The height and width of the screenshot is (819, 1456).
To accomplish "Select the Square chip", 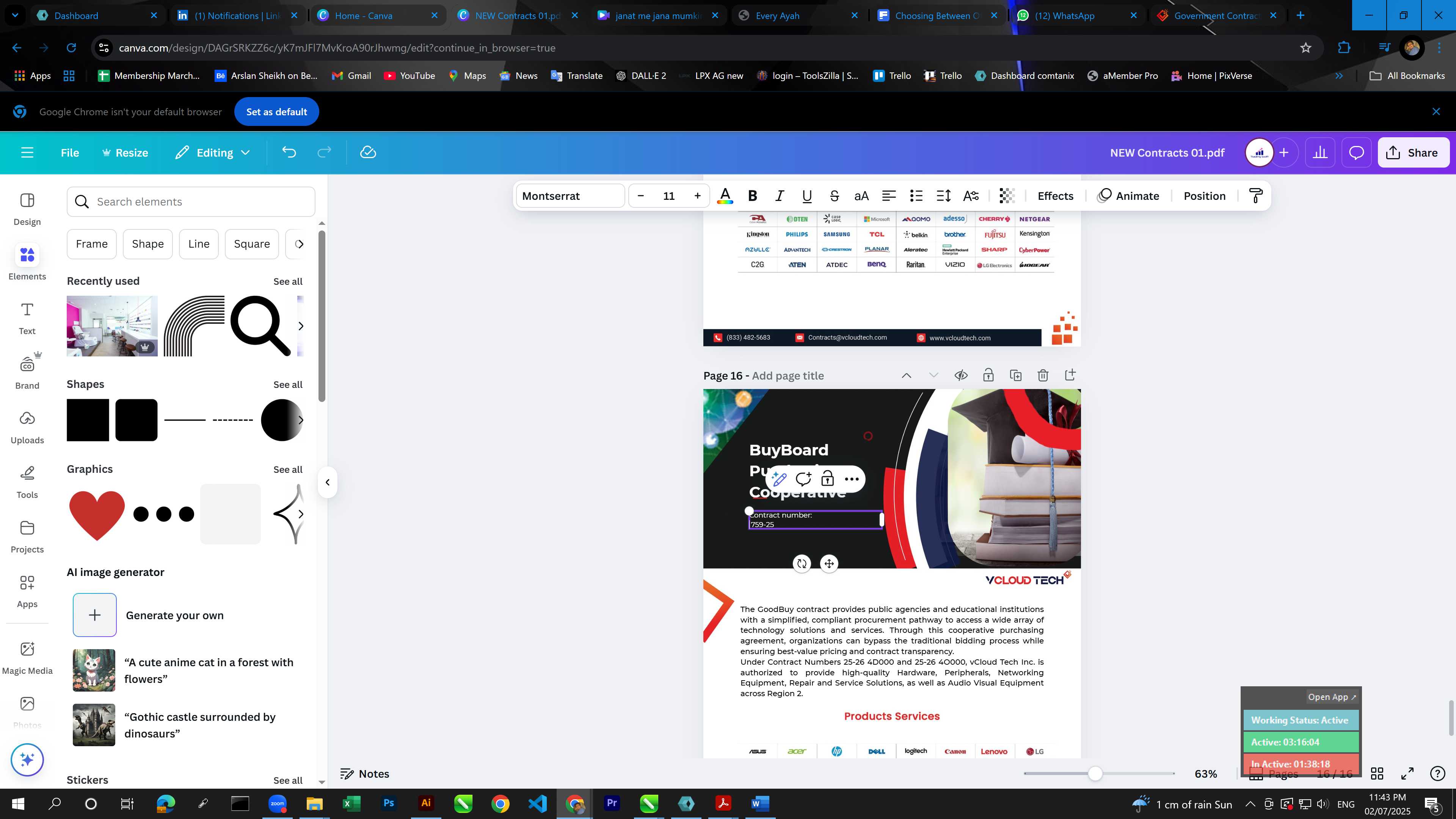I will (251, 244).
